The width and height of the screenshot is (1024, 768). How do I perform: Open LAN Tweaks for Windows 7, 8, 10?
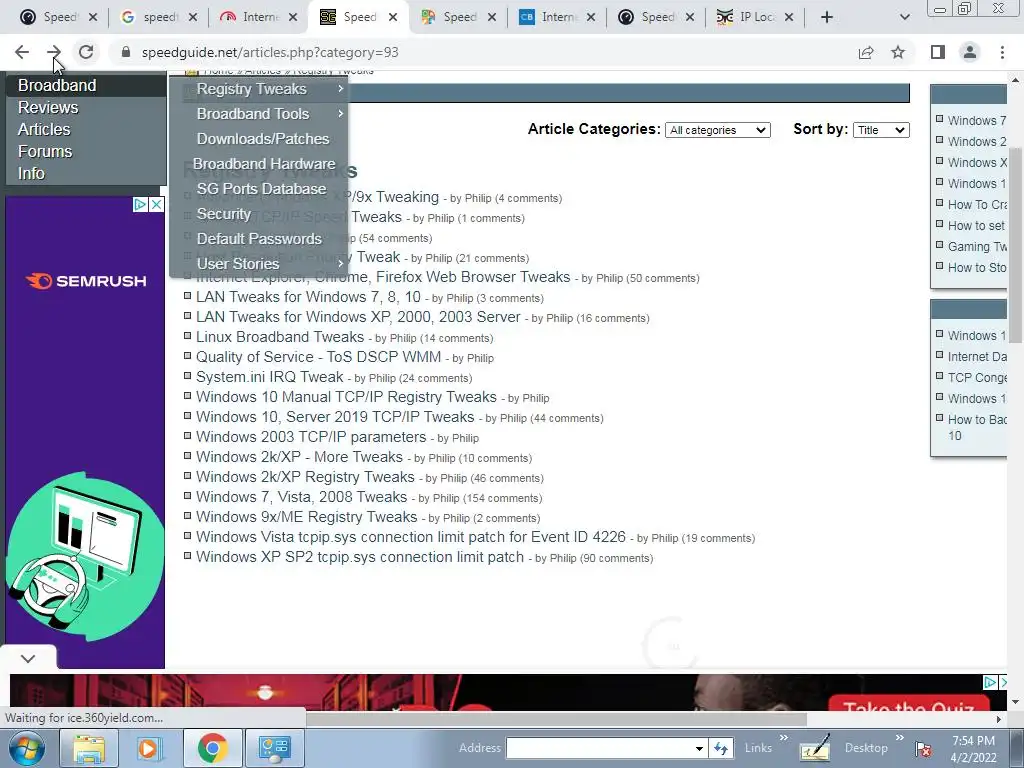[308, 297]
